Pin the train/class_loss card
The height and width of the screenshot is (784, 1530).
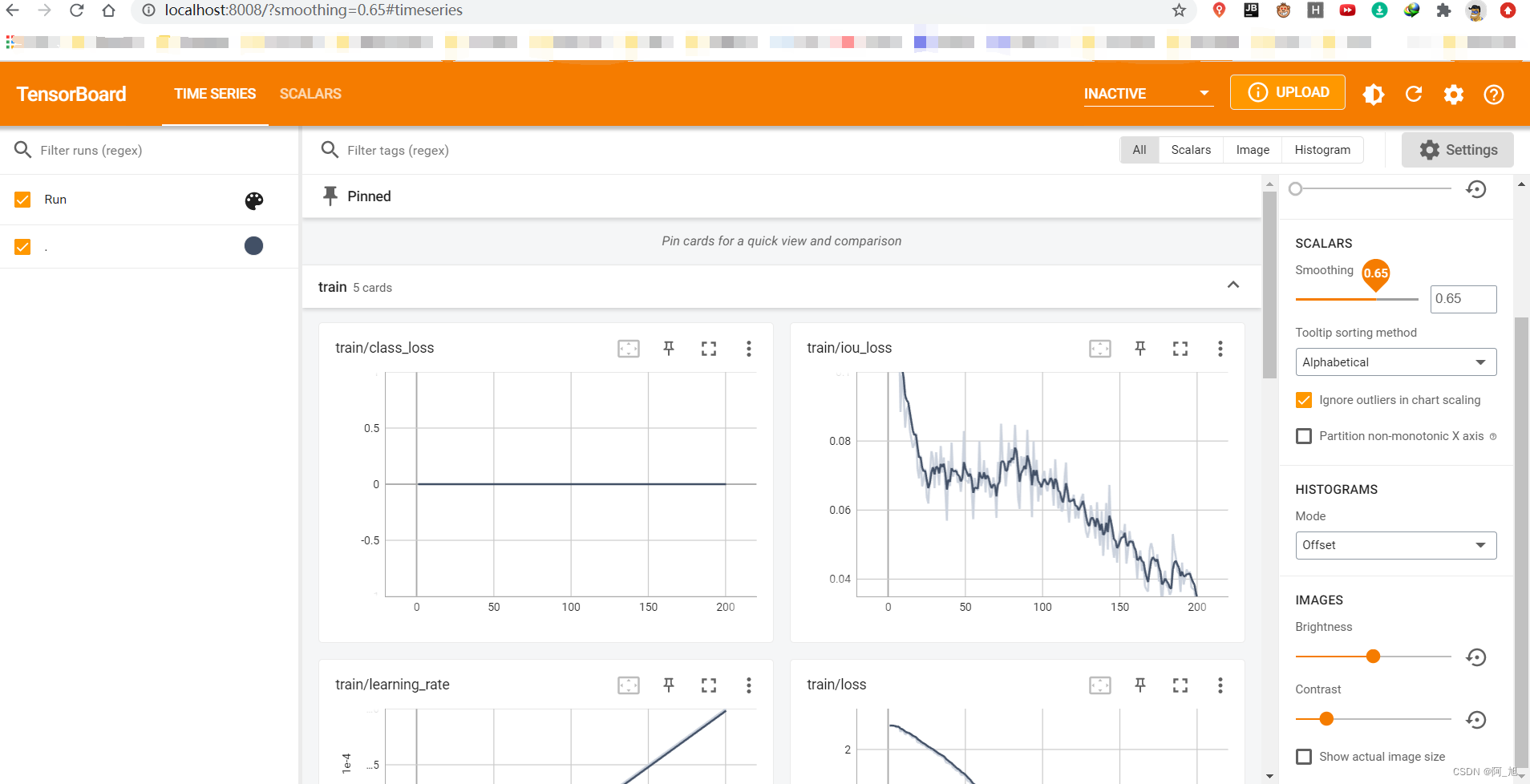669,349
